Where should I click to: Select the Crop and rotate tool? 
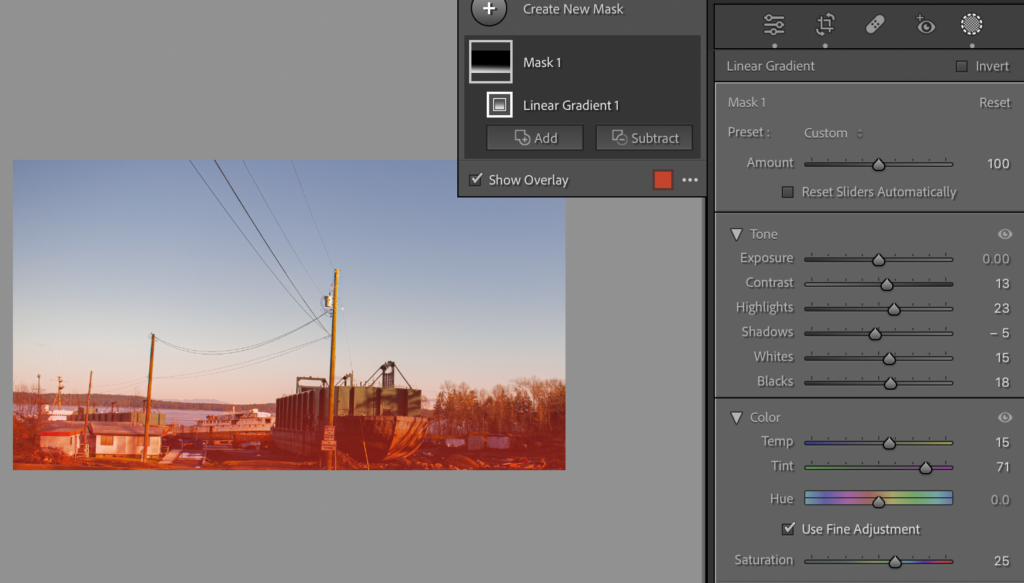tap(825, 24)
